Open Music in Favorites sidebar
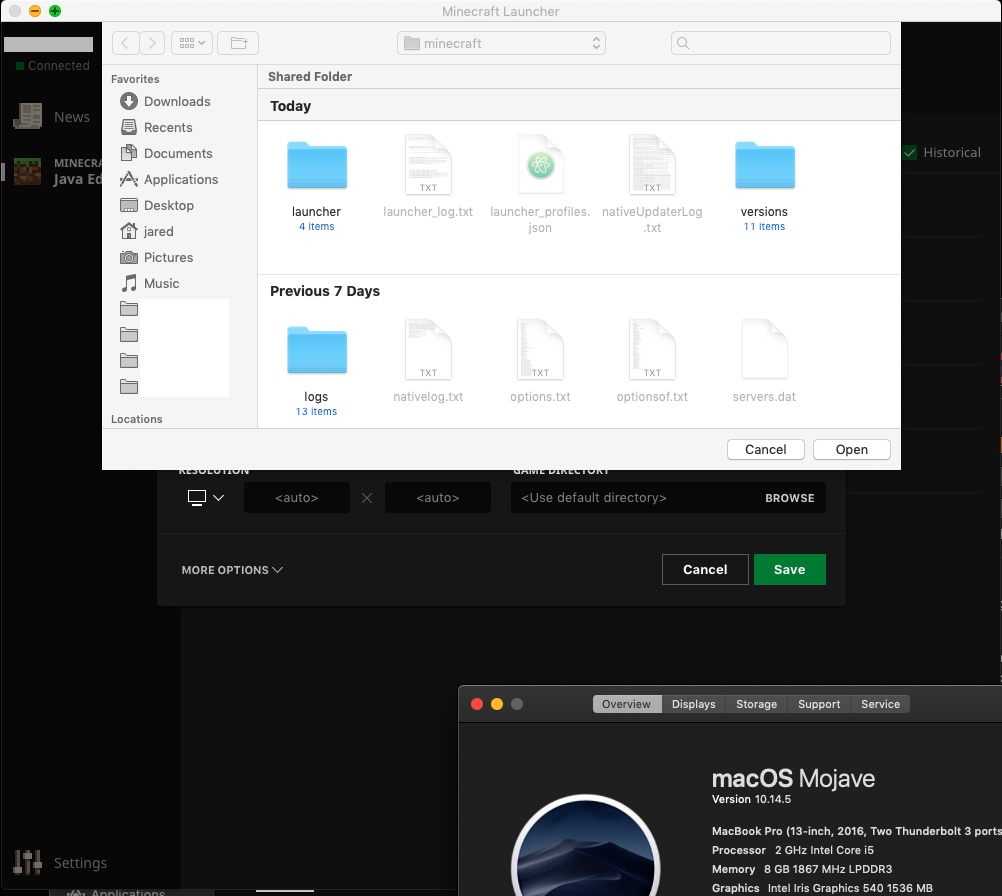The image size is (1002, 896). coord(150,283)
